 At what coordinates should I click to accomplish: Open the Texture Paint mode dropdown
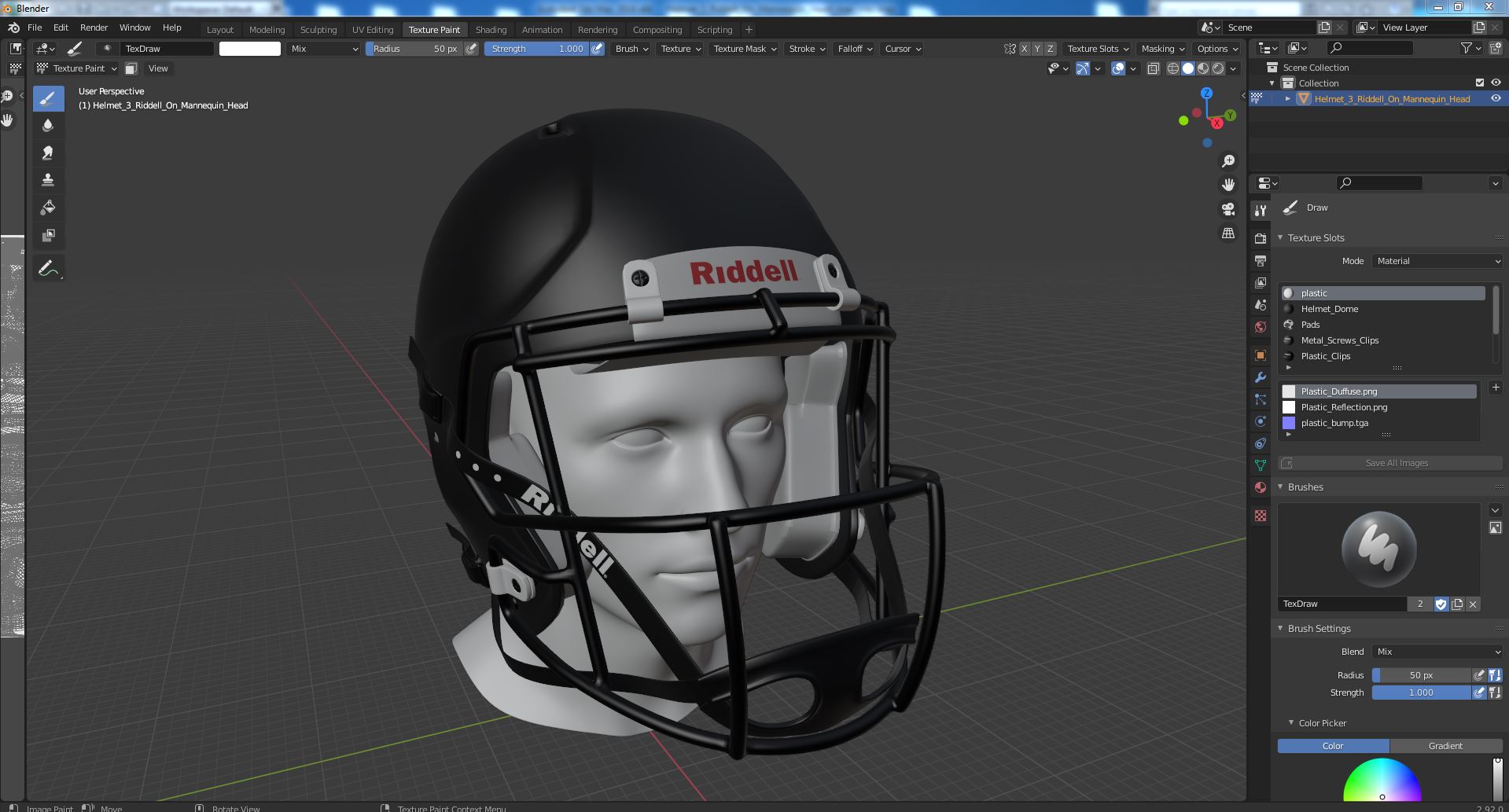[77, 68]
